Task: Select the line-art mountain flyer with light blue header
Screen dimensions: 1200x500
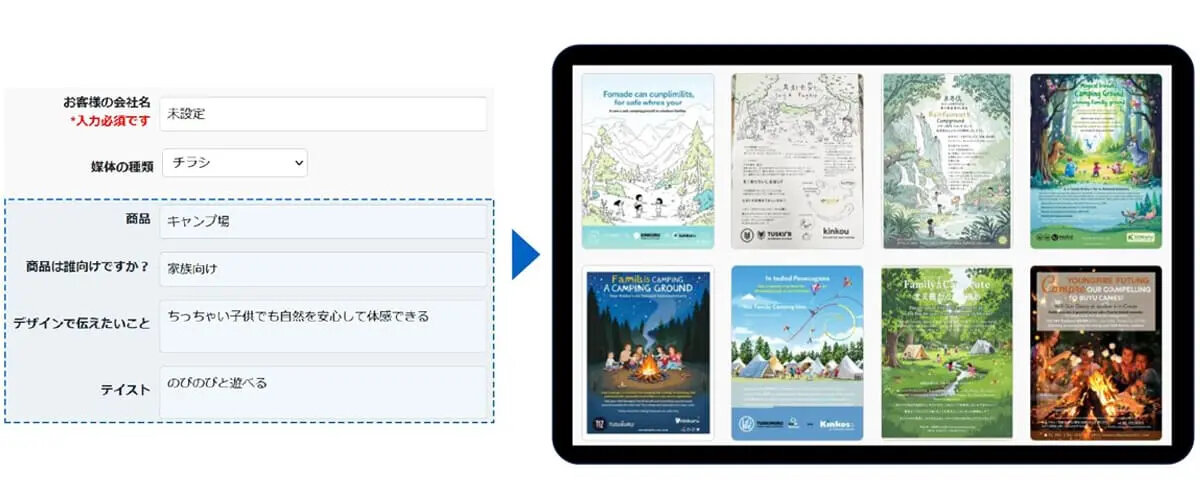Action: tap(648, 161)
